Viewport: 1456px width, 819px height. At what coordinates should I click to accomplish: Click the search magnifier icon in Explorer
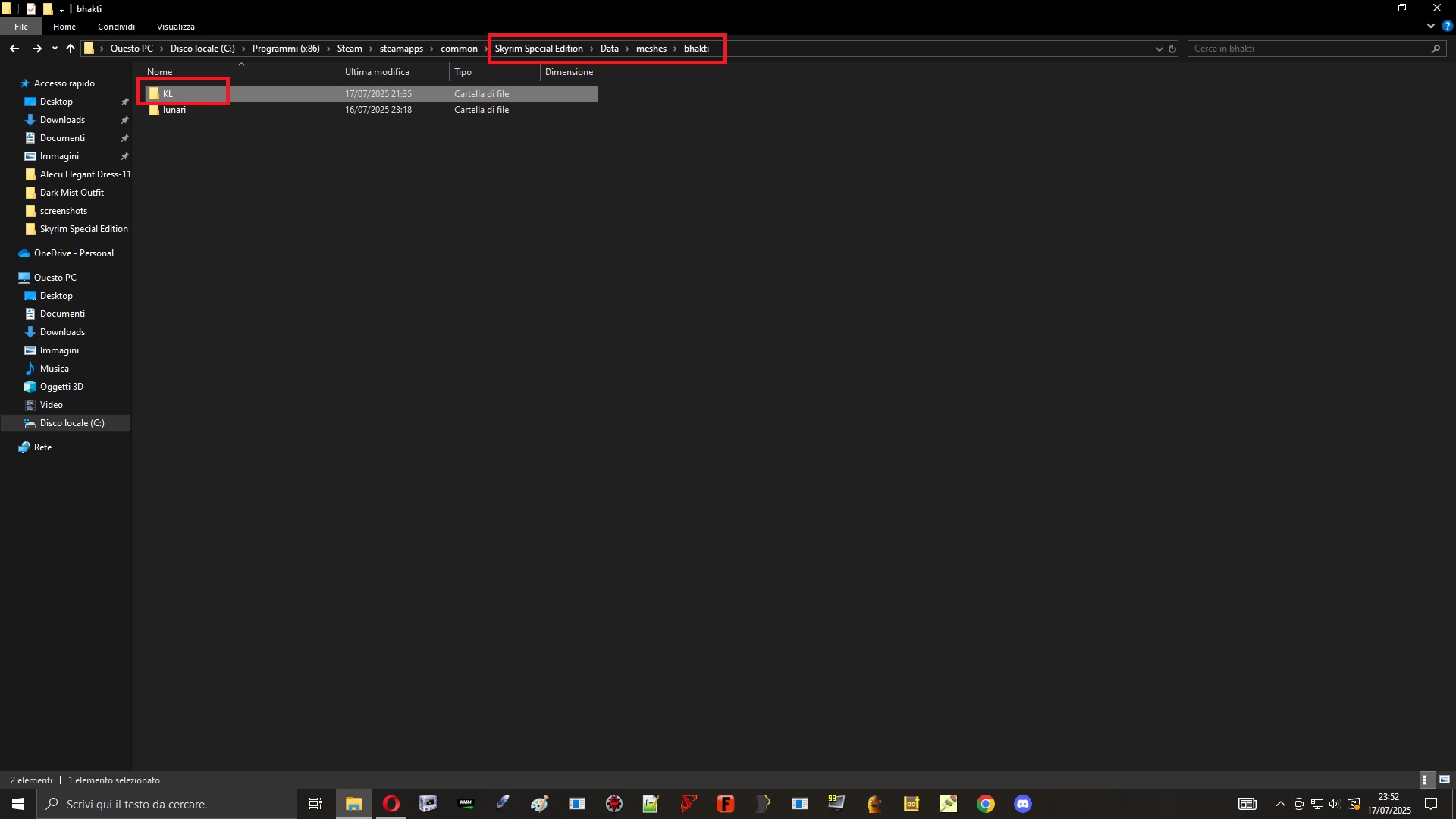pyautogui.click(x=1435, y=49)
